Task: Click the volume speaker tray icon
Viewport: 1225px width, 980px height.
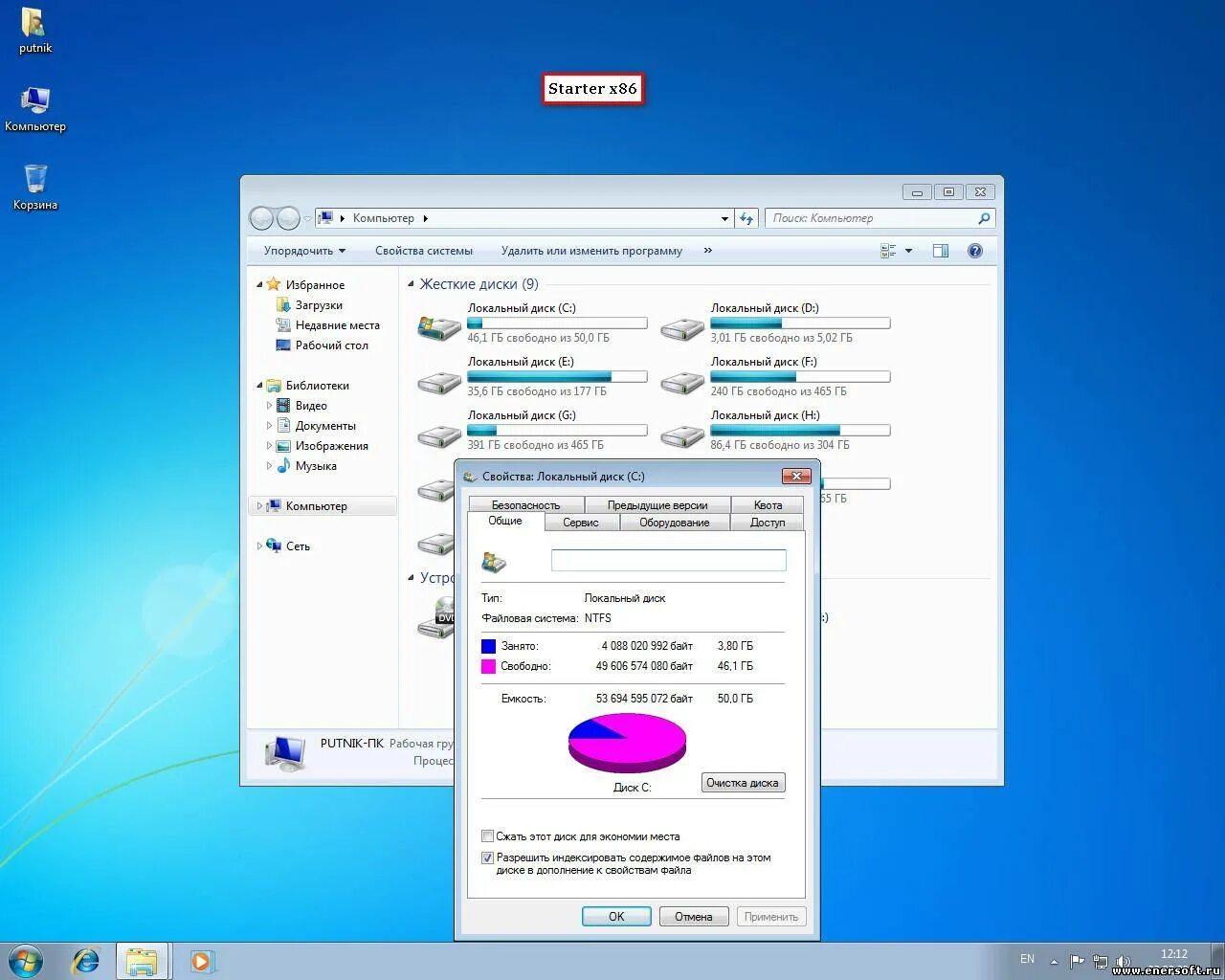Action: click(1123, 961)
